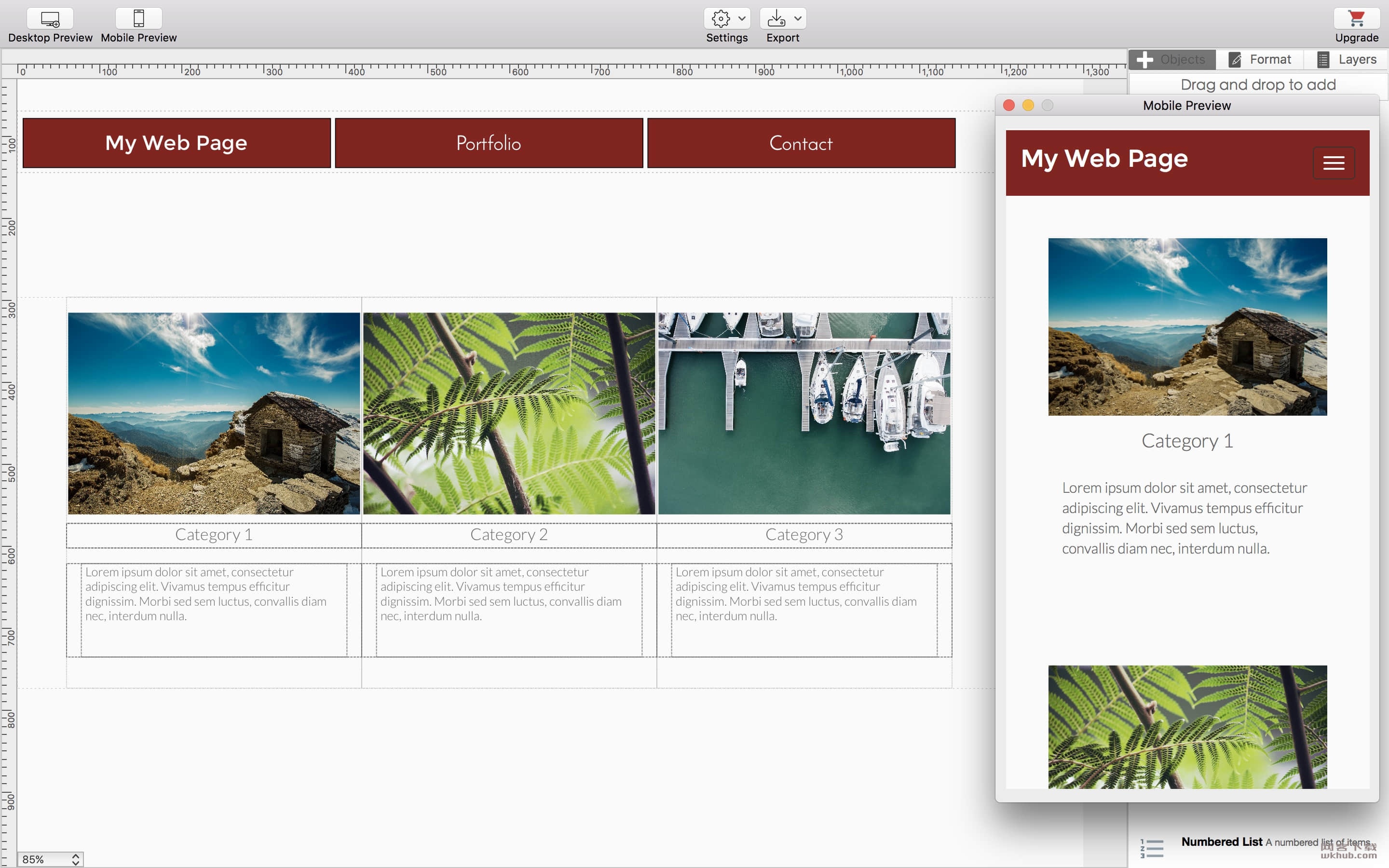Click the Mobile Preview window title bar
Screen dimensions: 1389x868
1187,105
